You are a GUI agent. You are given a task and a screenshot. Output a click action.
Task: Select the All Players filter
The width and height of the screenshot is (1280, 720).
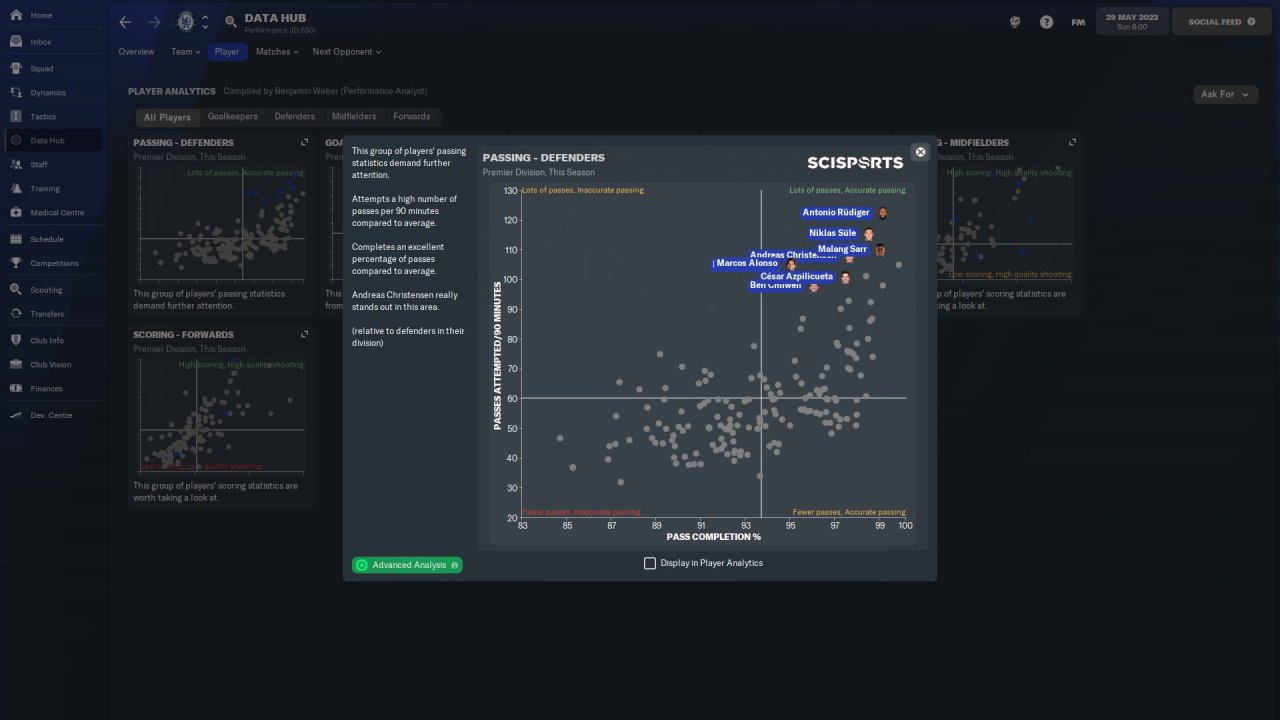[x=167, y=117]
